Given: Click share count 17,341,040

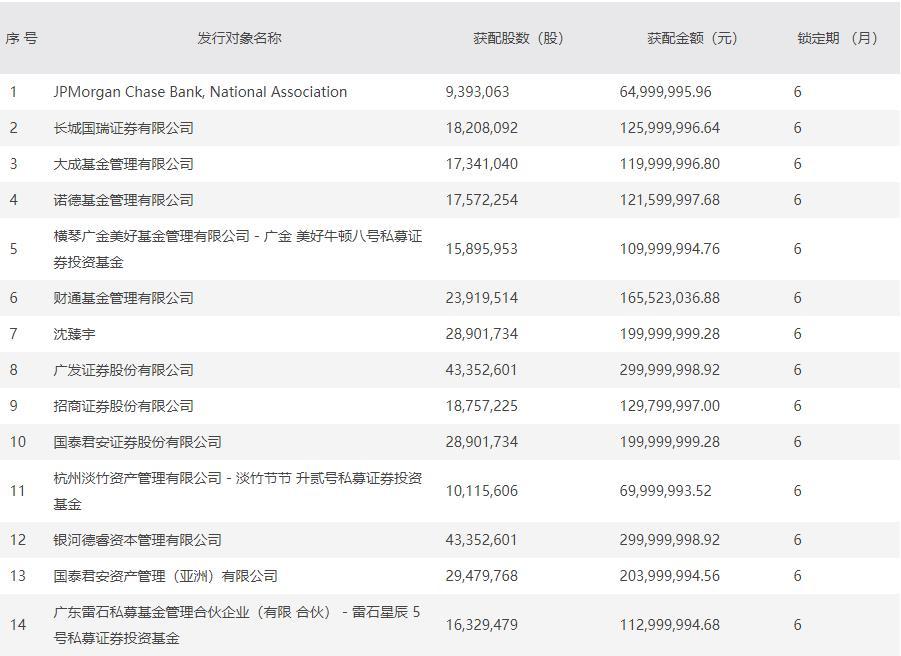Looking at the screenshot, I should click(482, 164).
